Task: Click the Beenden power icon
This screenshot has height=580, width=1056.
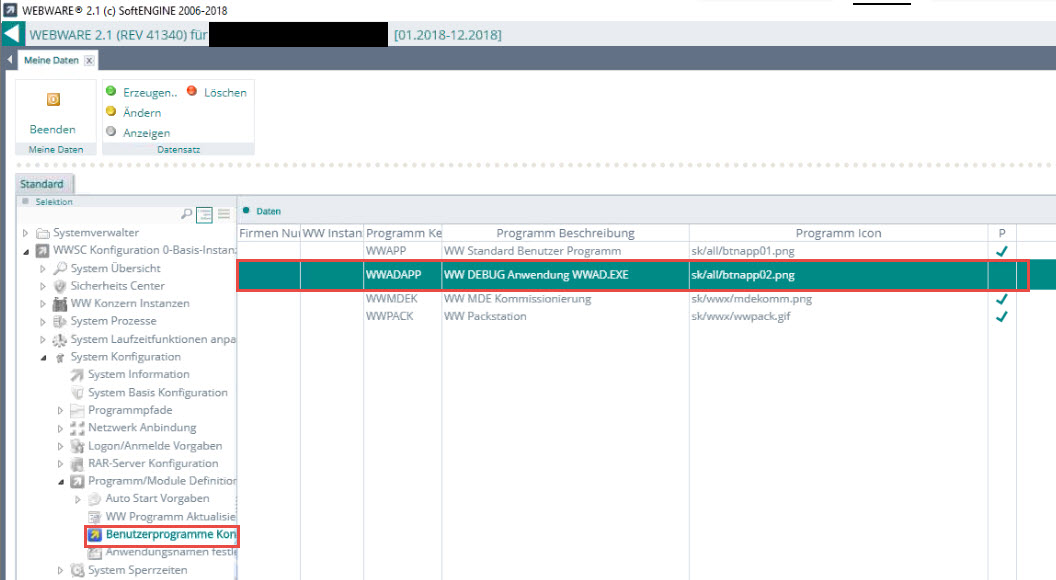Action: [53, 100]
